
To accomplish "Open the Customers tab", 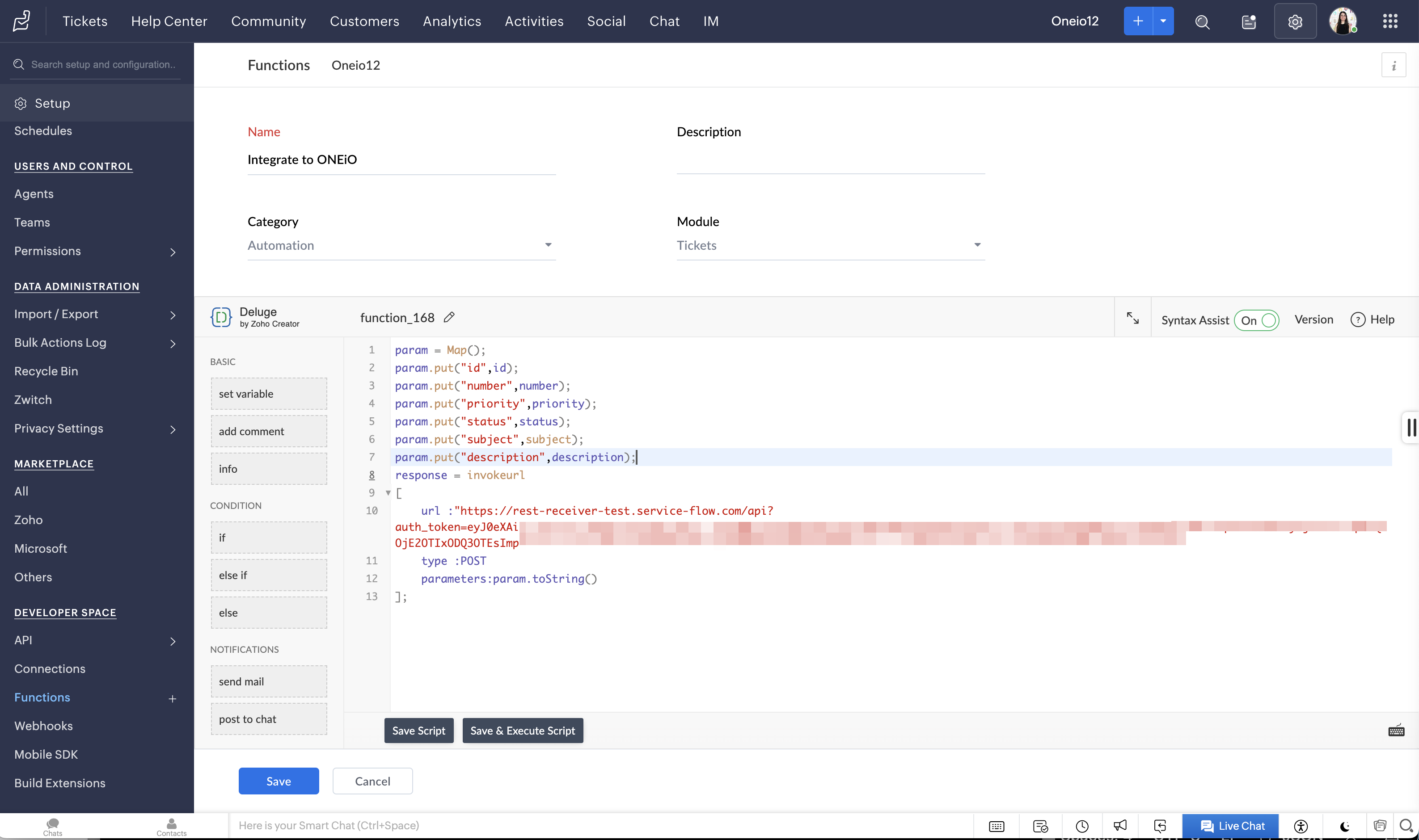I will [364, 21].
